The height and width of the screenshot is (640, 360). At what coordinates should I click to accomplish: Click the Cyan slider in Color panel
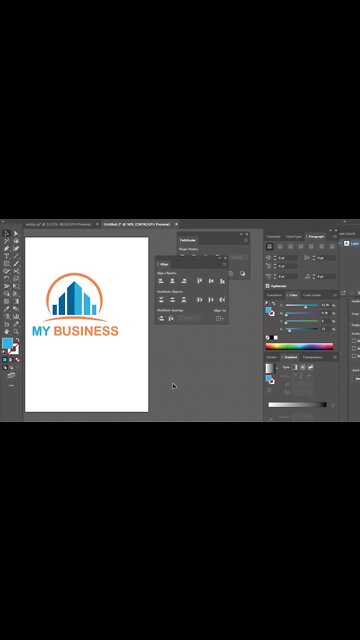click(x=303, y=305)
